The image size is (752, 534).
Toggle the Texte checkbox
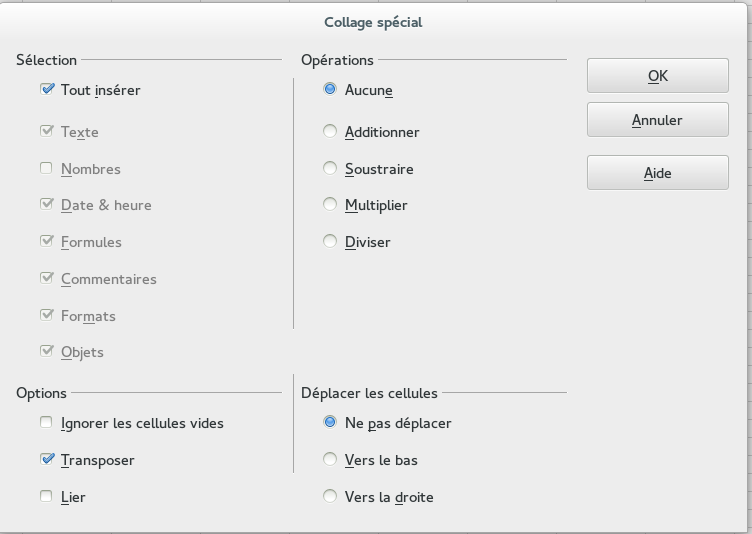(47, 131)
